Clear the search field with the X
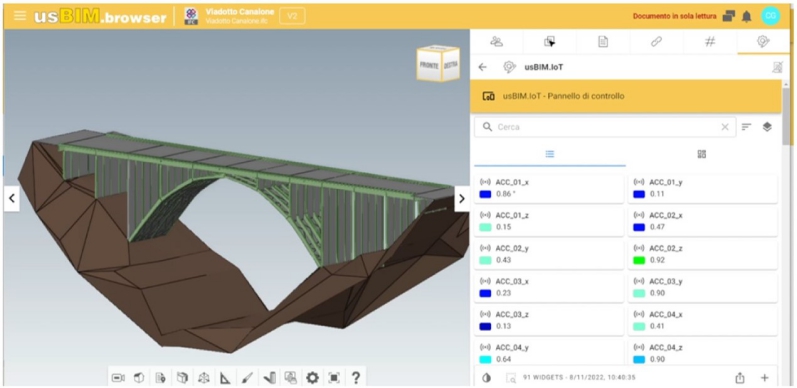 725,127
